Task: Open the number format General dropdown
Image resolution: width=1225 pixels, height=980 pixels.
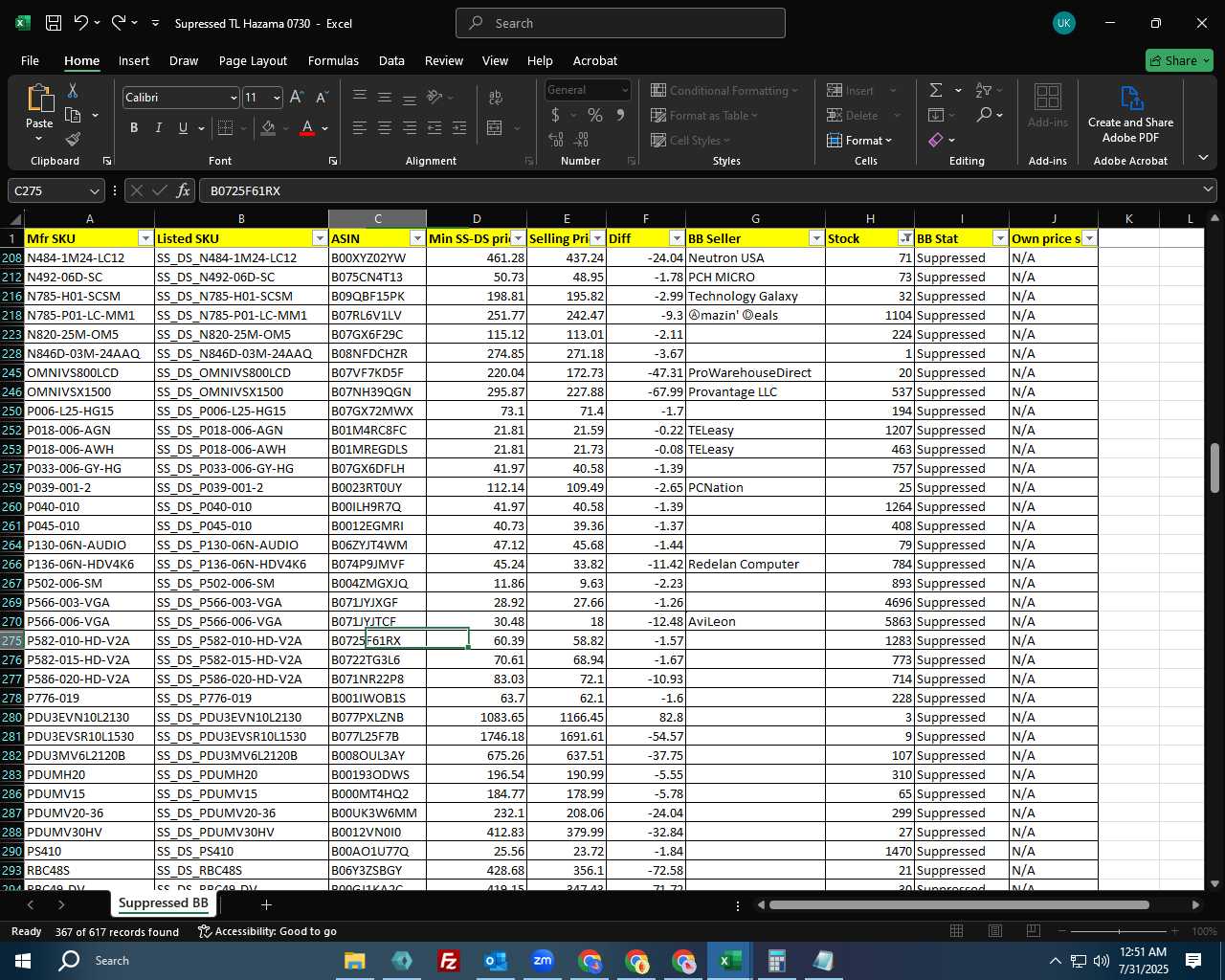Action: (x=625, y=90)
